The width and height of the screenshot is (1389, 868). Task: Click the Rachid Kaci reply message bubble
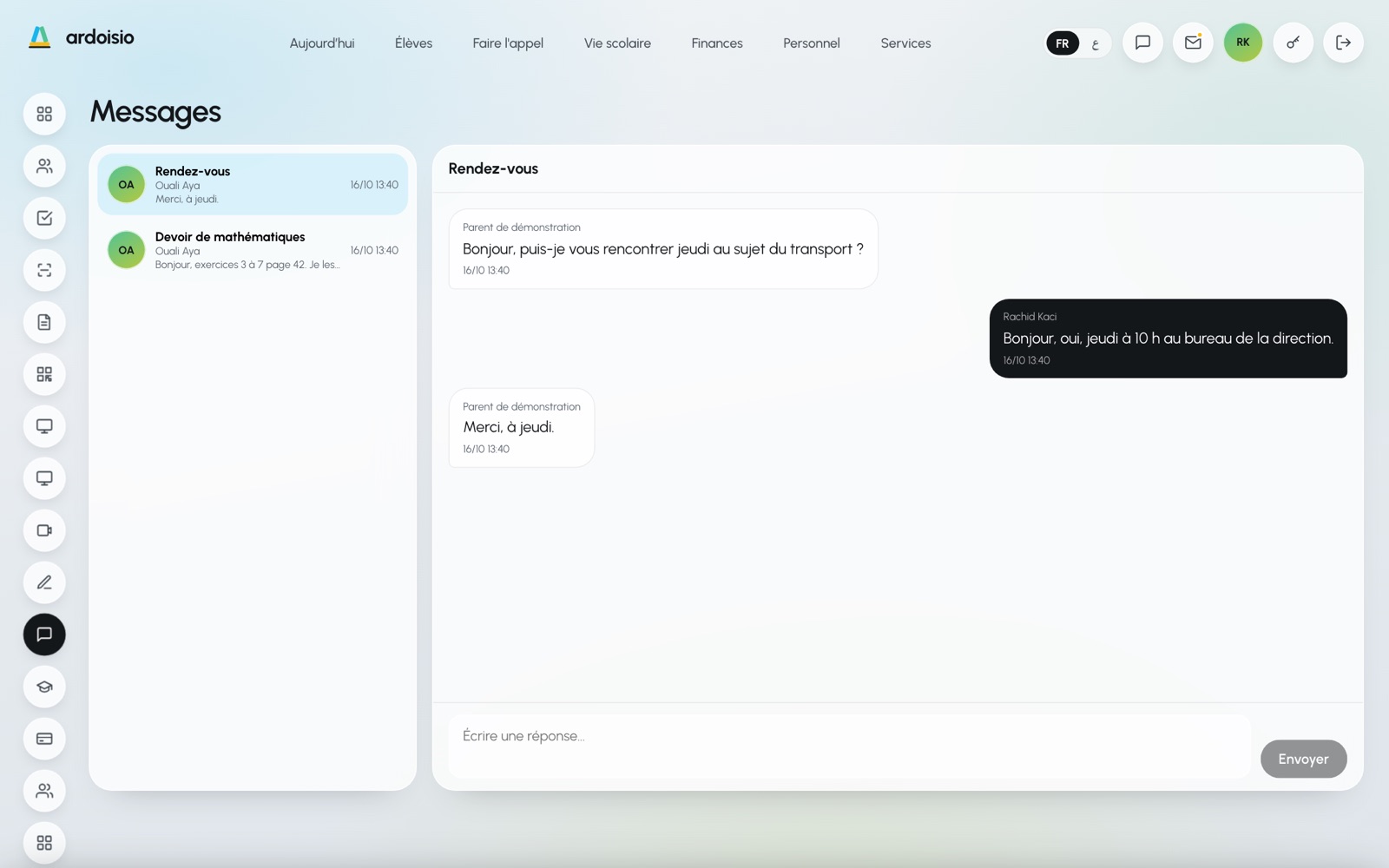coord(1168,339)
